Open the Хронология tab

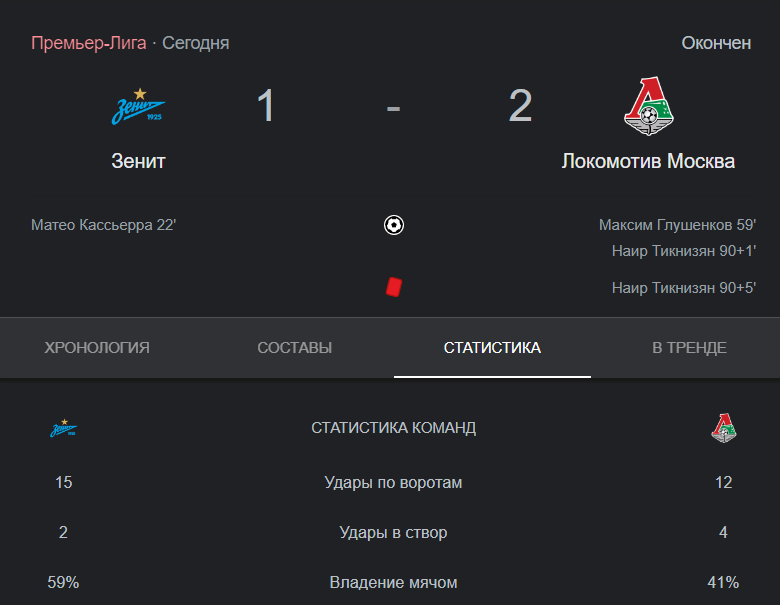click(97, 347)
